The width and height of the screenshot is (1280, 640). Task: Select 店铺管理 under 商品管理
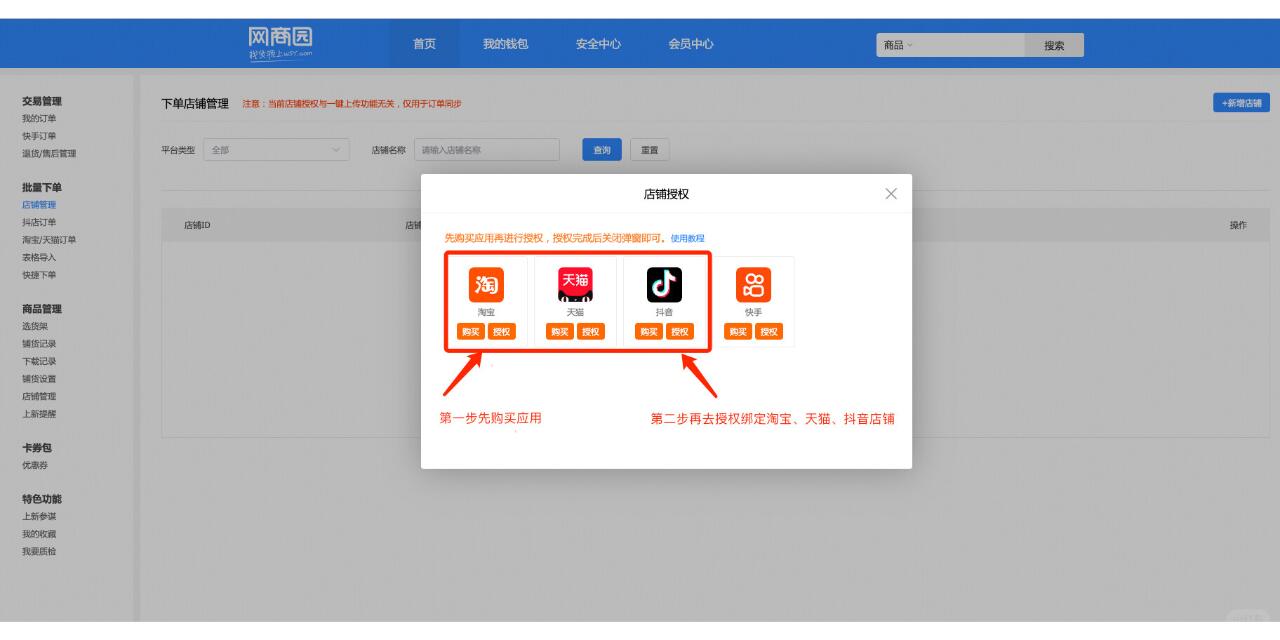pos(39,396)
